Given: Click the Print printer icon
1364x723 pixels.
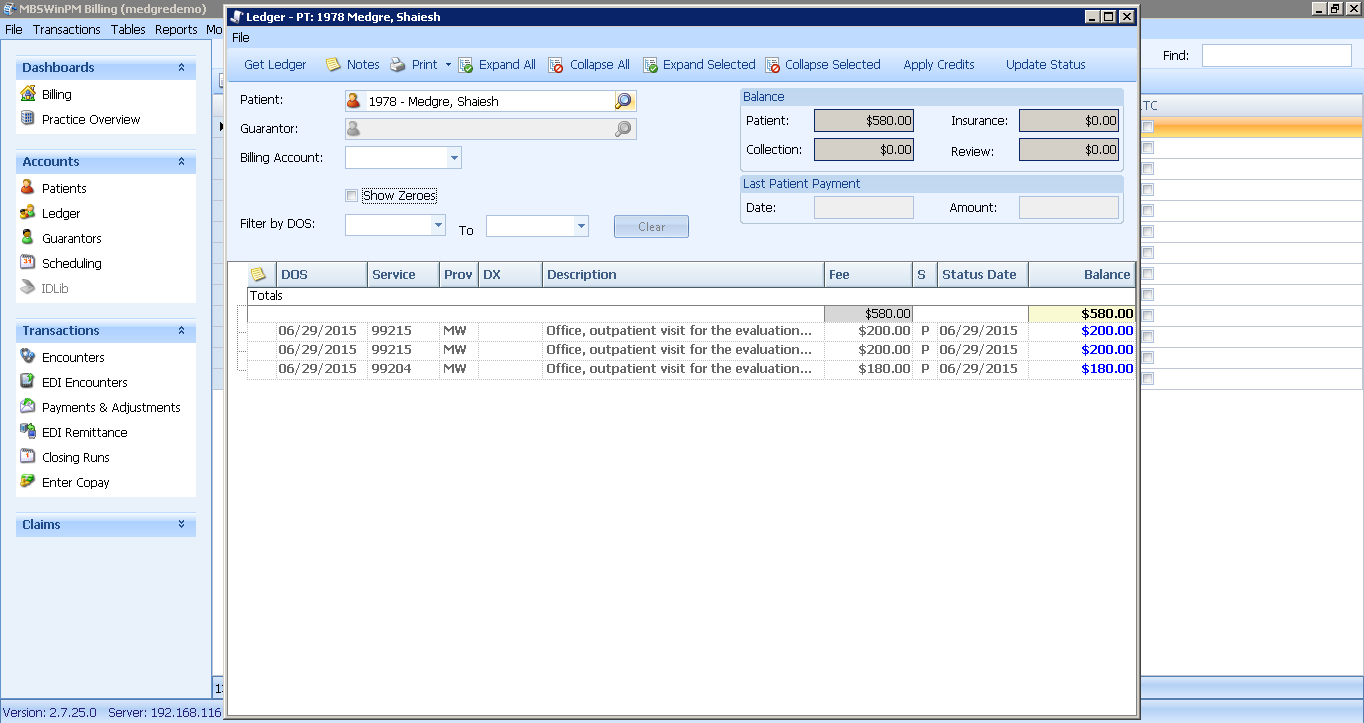Looking at the screenshot, I should pyautogui.click(x=397, y=64).
